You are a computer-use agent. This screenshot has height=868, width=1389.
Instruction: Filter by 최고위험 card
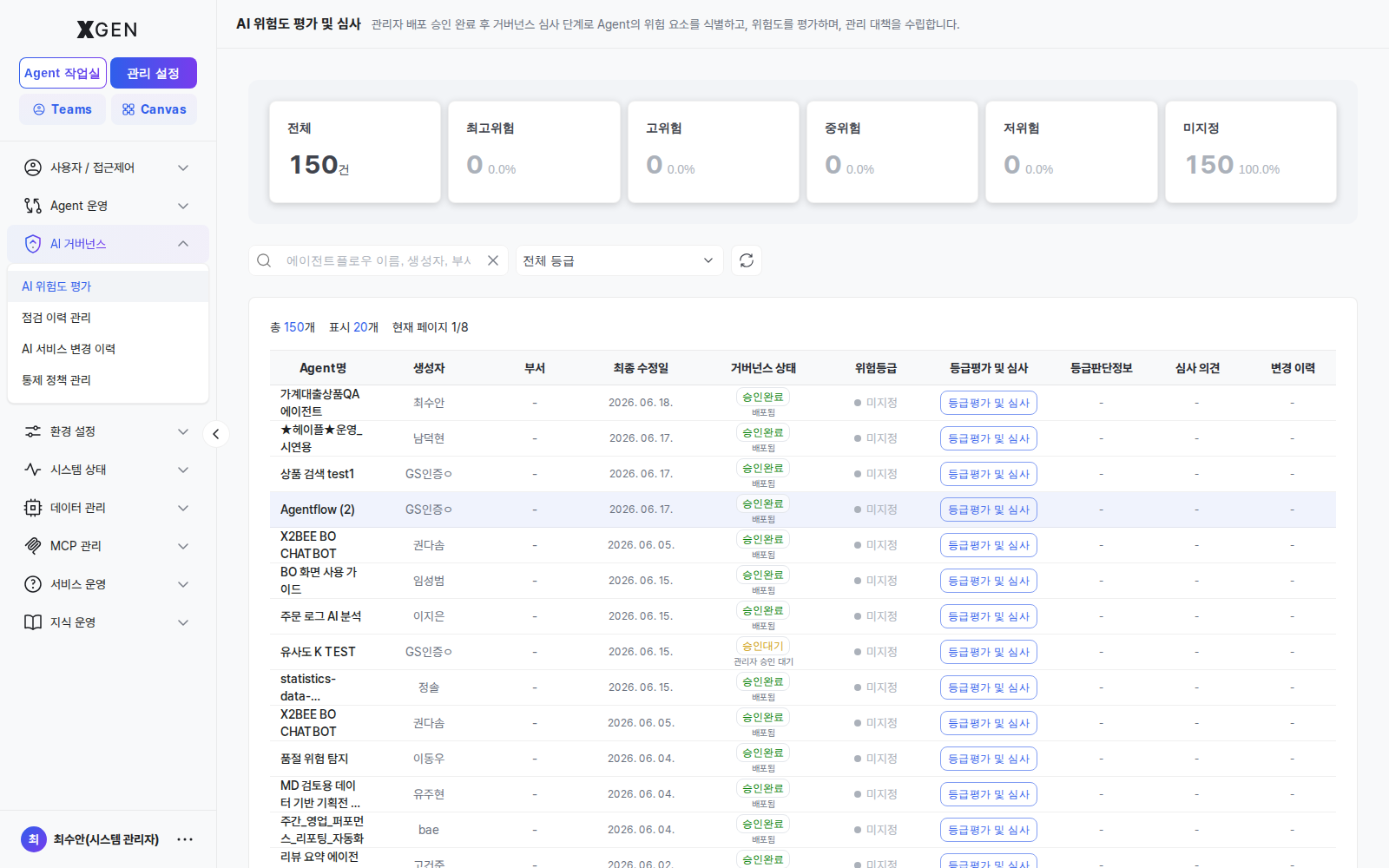[x=534, y=152]
